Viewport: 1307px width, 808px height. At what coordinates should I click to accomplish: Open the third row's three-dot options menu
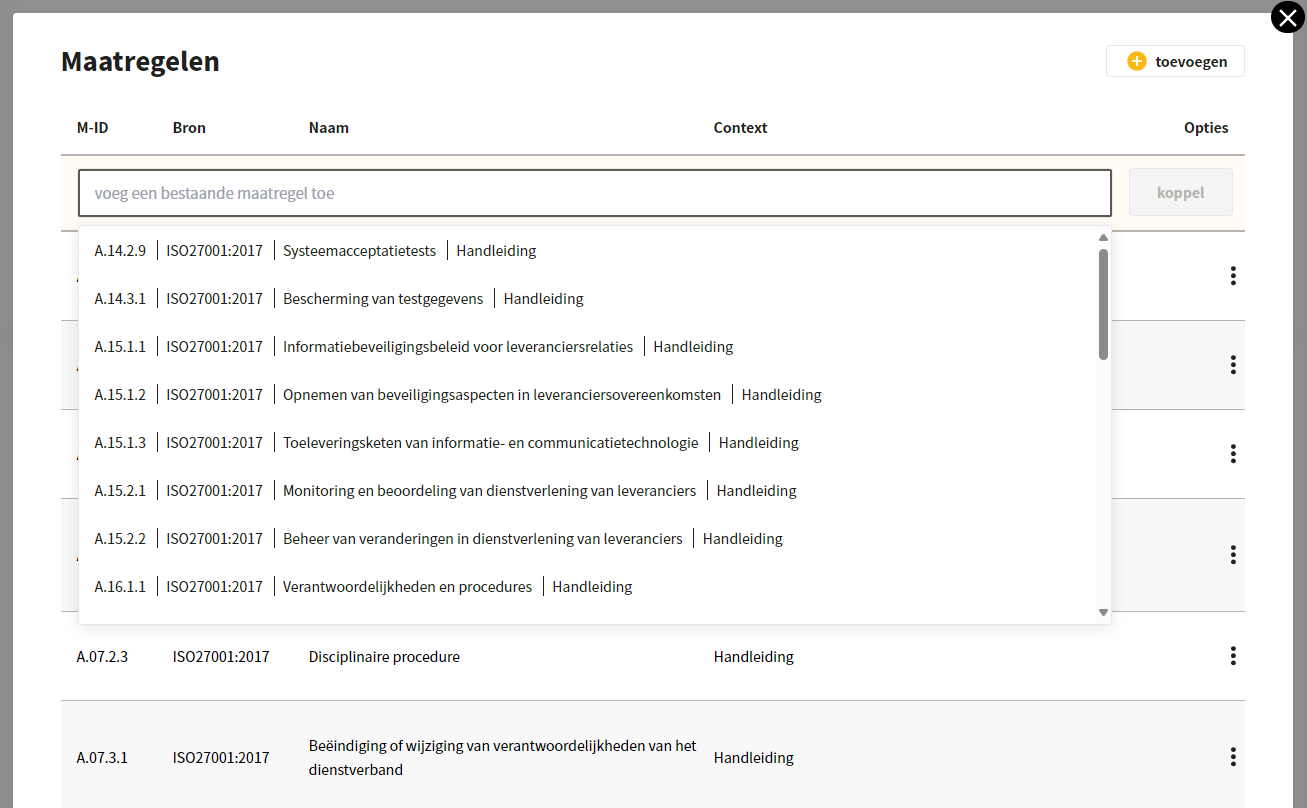tap(1233, 454)
